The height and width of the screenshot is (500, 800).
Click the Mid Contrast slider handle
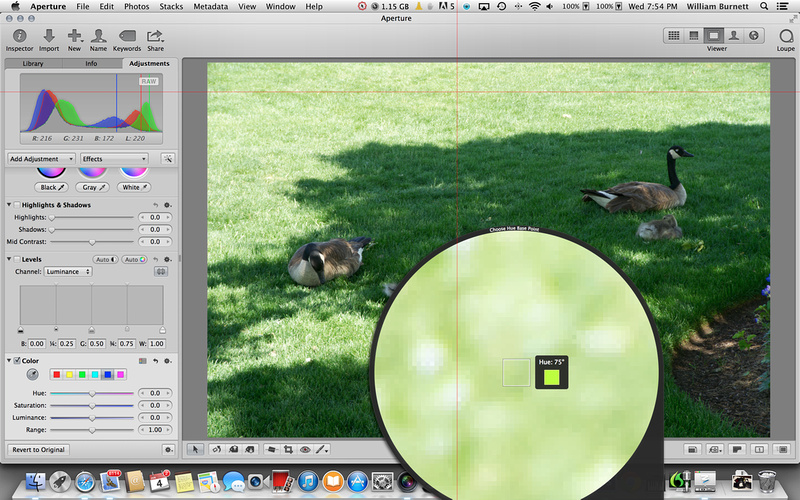click(x=92, y=242)
